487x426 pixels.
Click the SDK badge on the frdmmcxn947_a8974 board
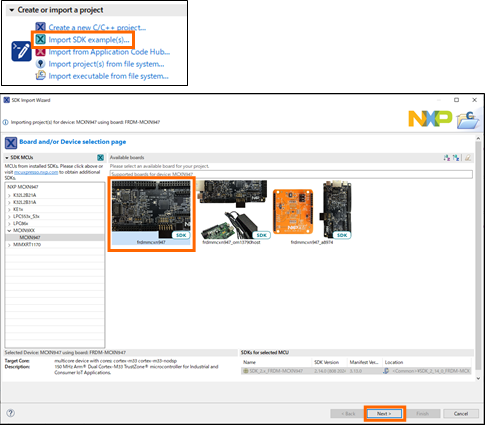click(x=342, y=235)
